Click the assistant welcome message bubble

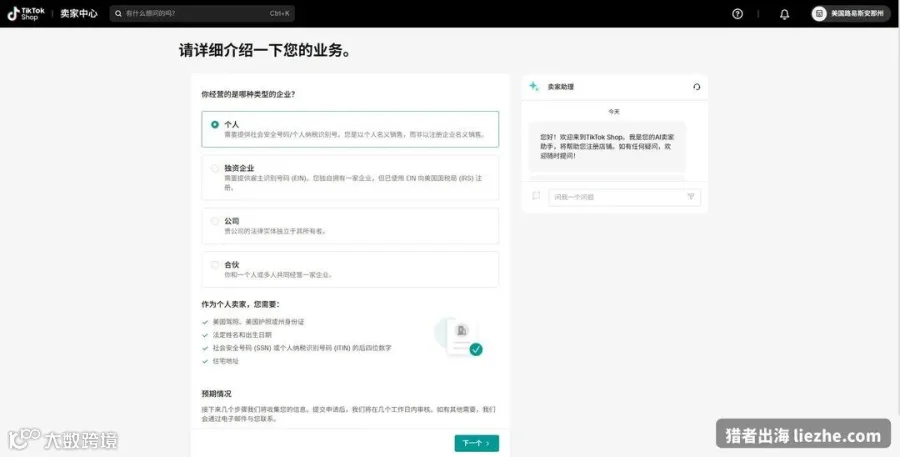[x=607, y=146]
